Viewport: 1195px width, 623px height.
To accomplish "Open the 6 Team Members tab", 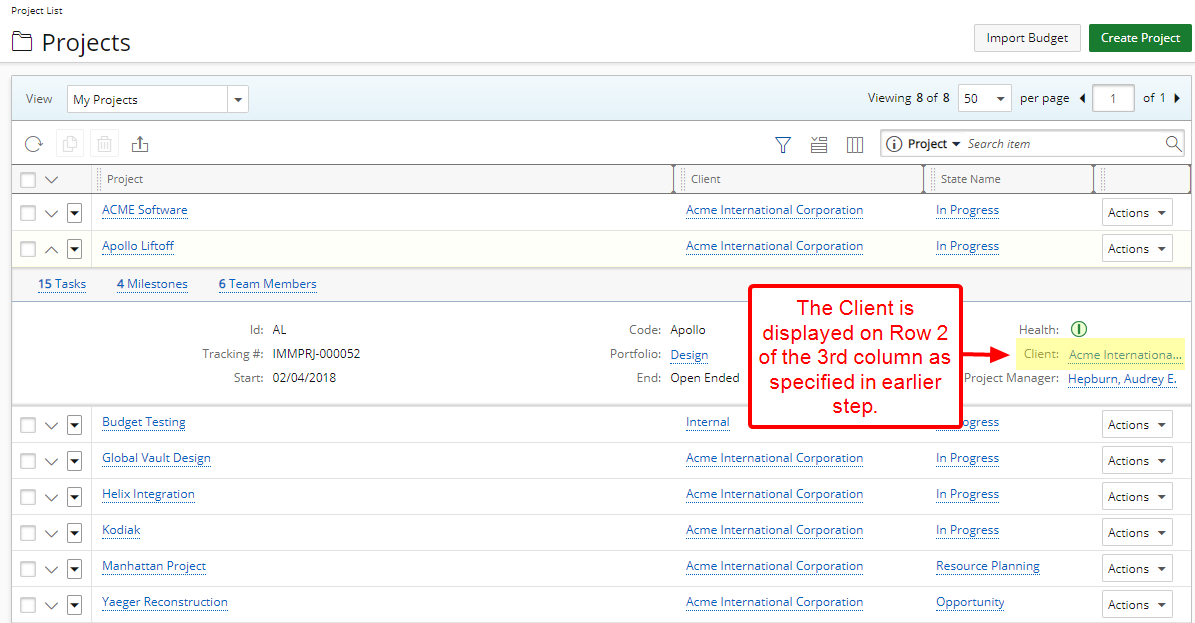I will (x=267, y=284).
